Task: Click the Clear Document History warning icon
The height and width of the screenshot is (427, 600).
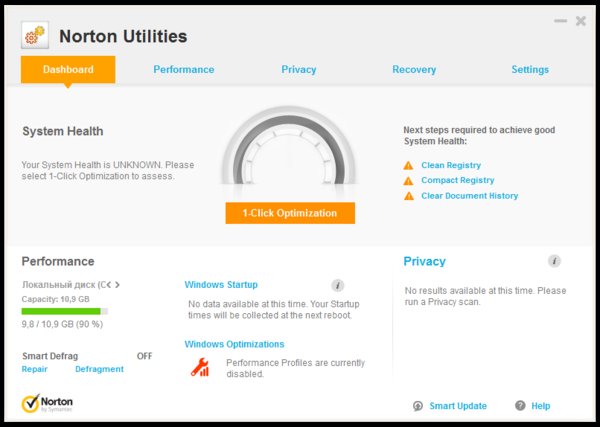Action: tap(408, 196)
